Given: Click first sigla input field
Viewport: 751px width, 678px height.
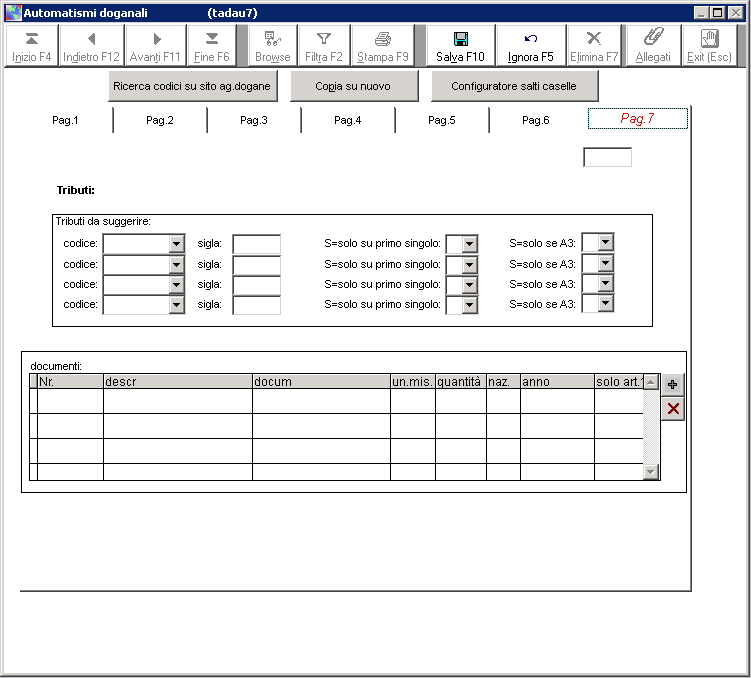Looking at the screenshot, I should pyautogui.click(x=256, y=244).
